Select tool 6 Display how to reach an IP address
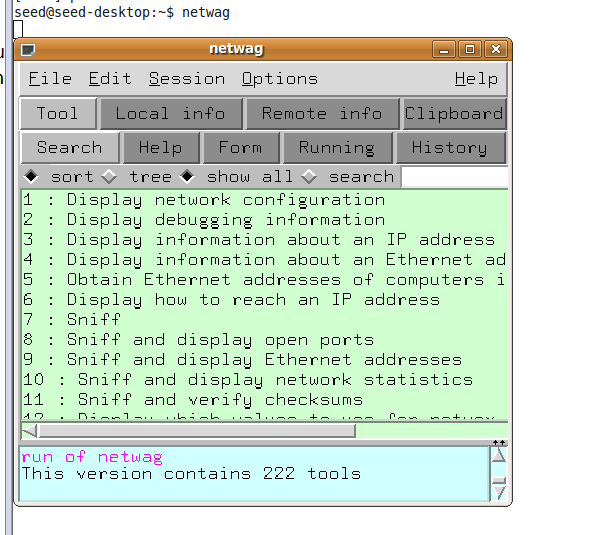Viewport: 603px width, 535px height. 265,300
